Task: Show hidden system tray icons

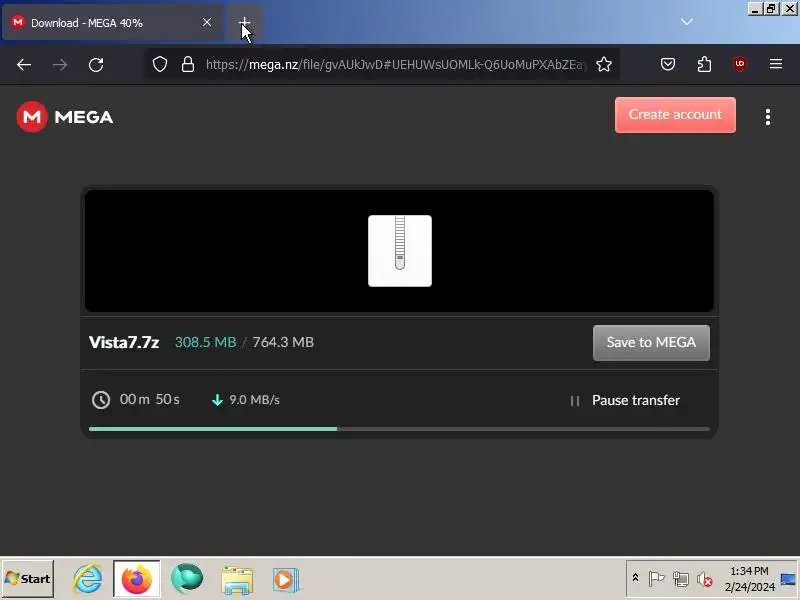Action: click(635, 578)
